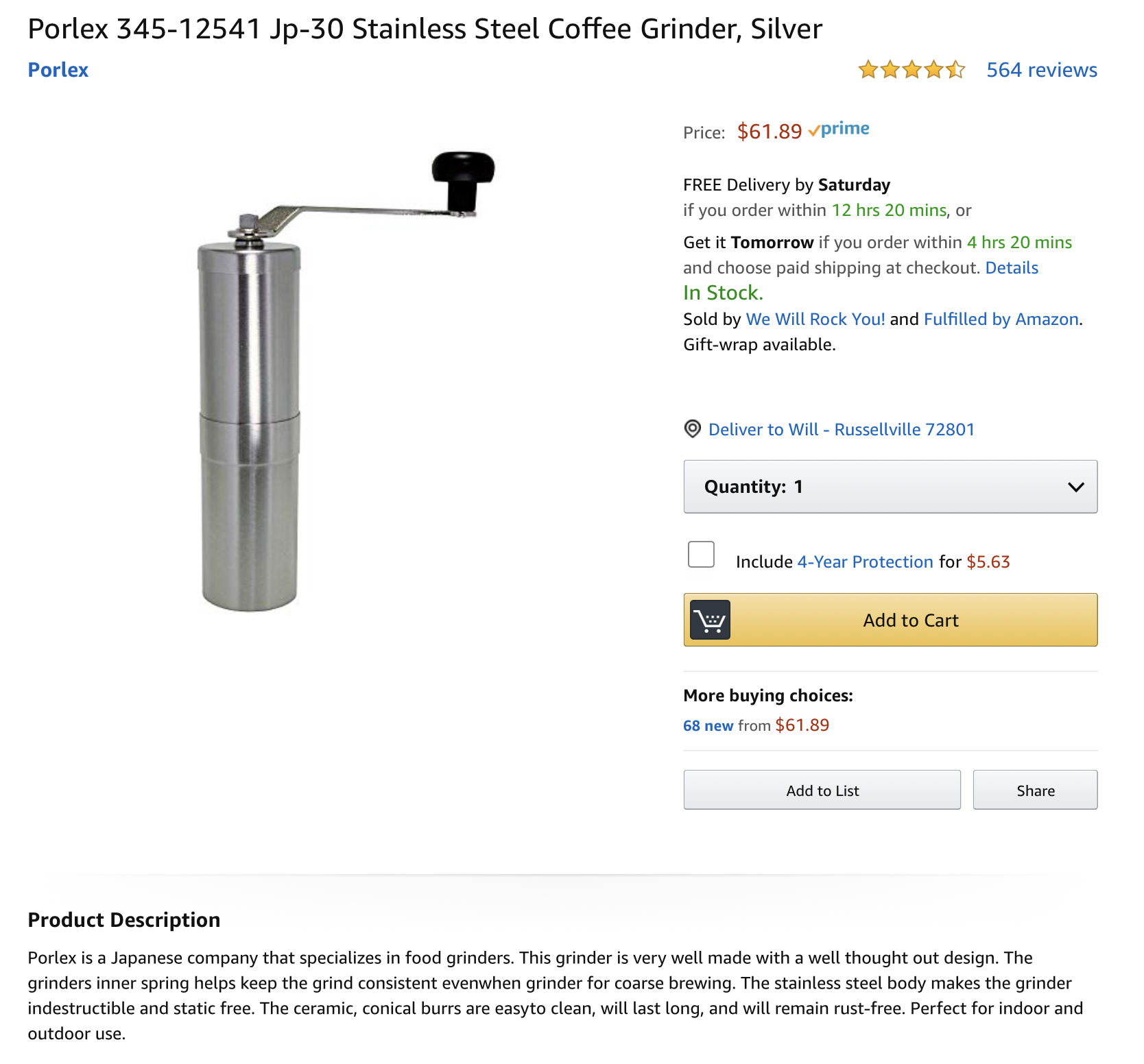
Task: Open the Porlex brand link
Action: click(58, 70)
